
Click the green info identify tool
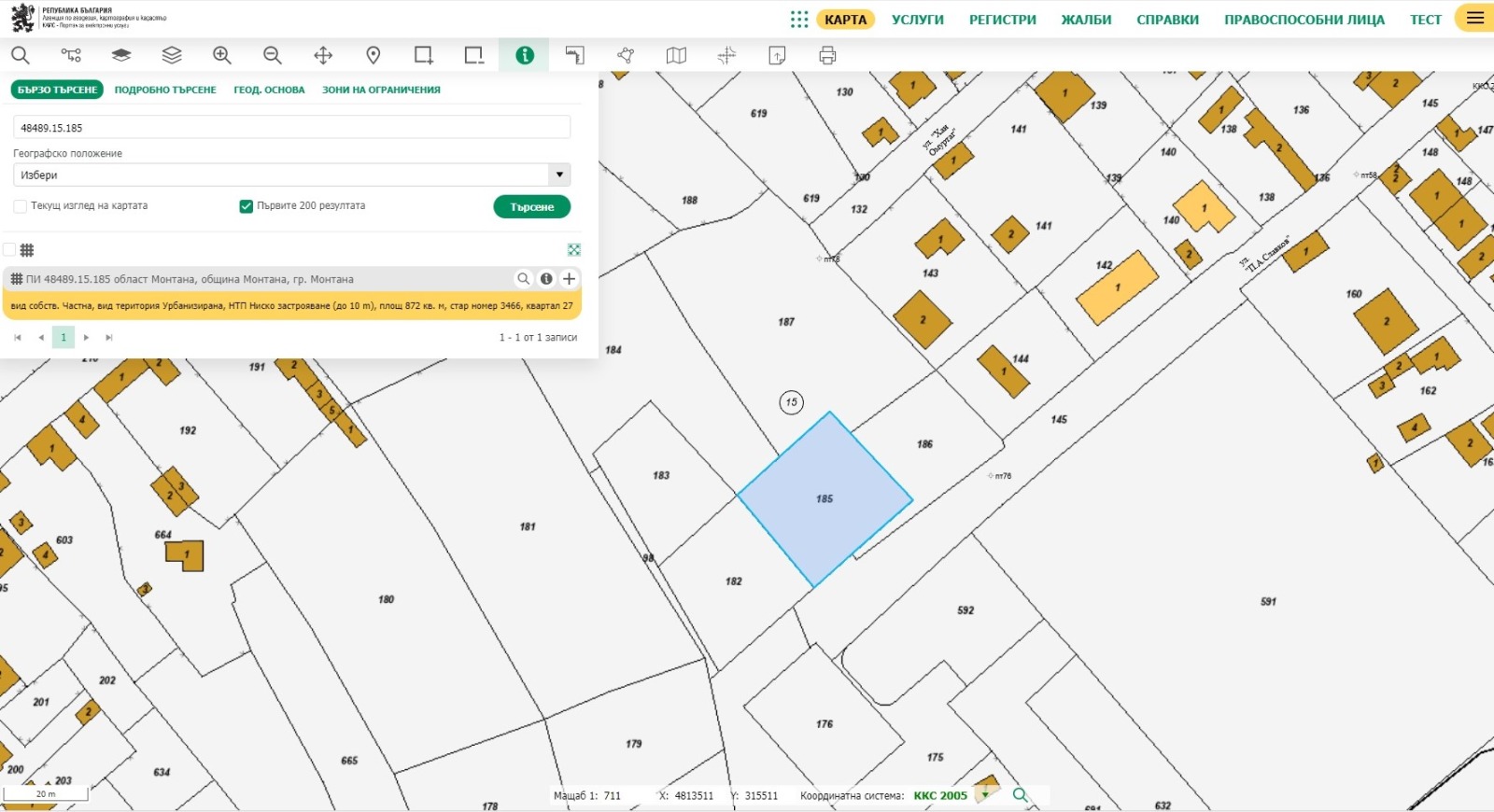click(x=525, y=56)
